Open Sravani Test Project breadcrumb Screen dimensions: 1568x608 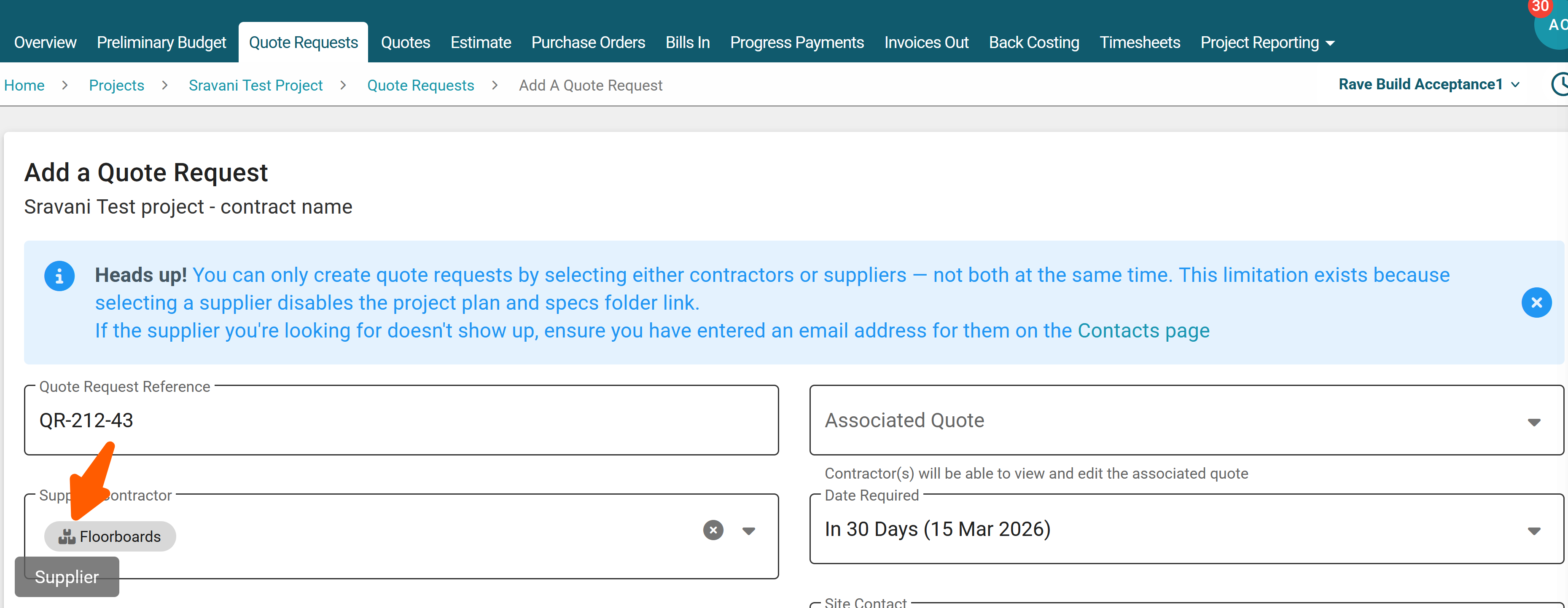coord(255,86)
